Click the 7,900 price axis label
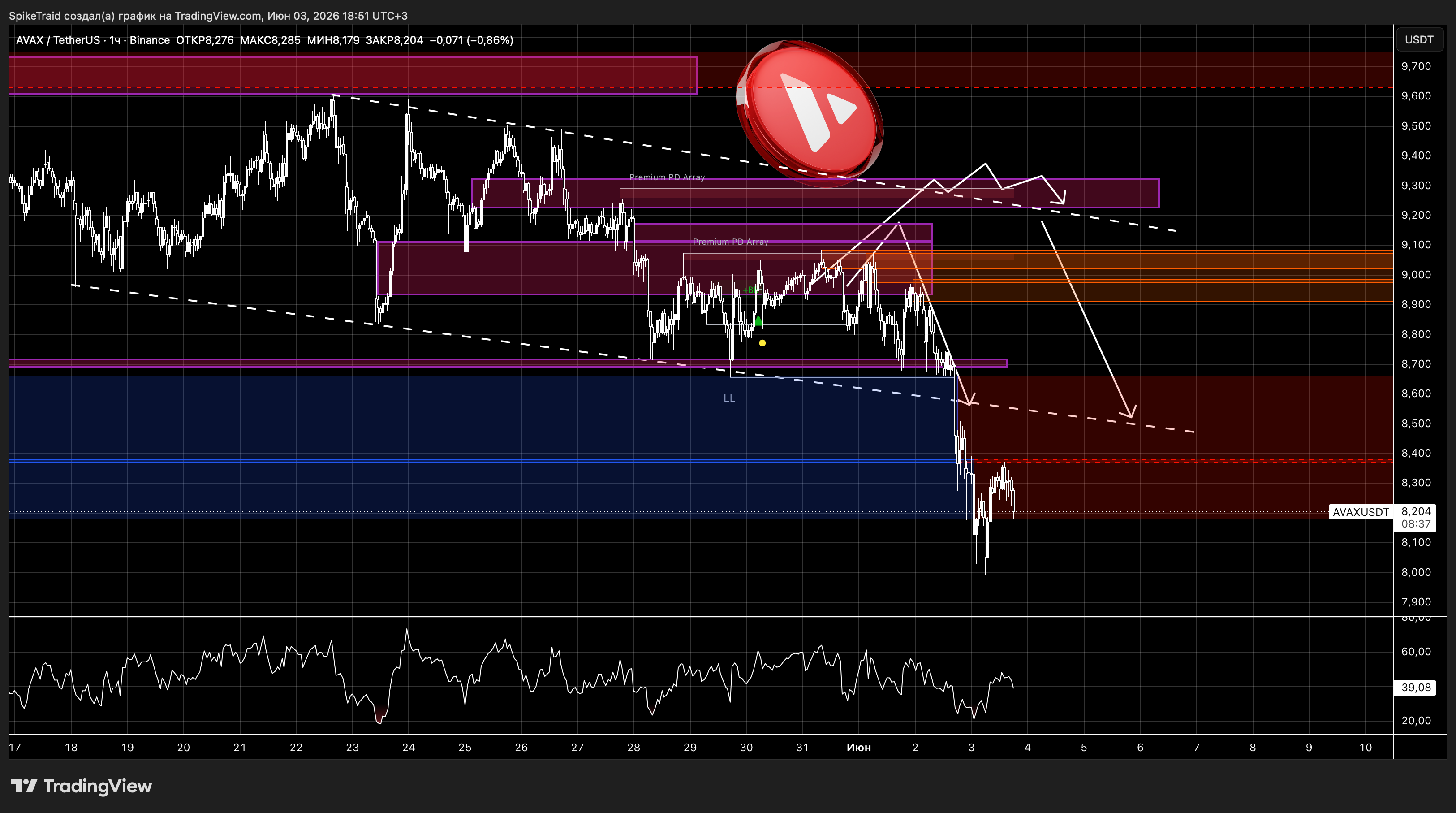 point(1416,602)
